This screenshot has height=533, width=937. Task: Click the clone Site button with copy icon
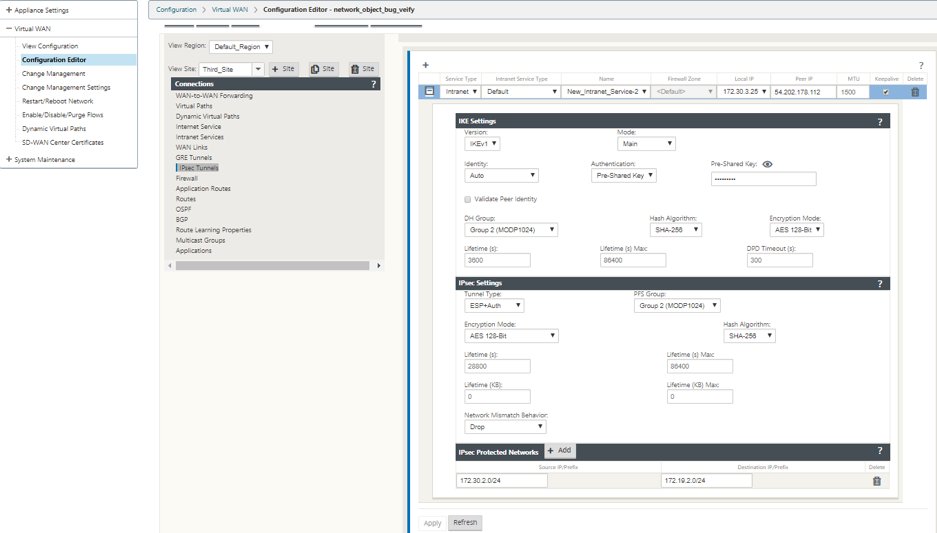(x=323, y=69)
